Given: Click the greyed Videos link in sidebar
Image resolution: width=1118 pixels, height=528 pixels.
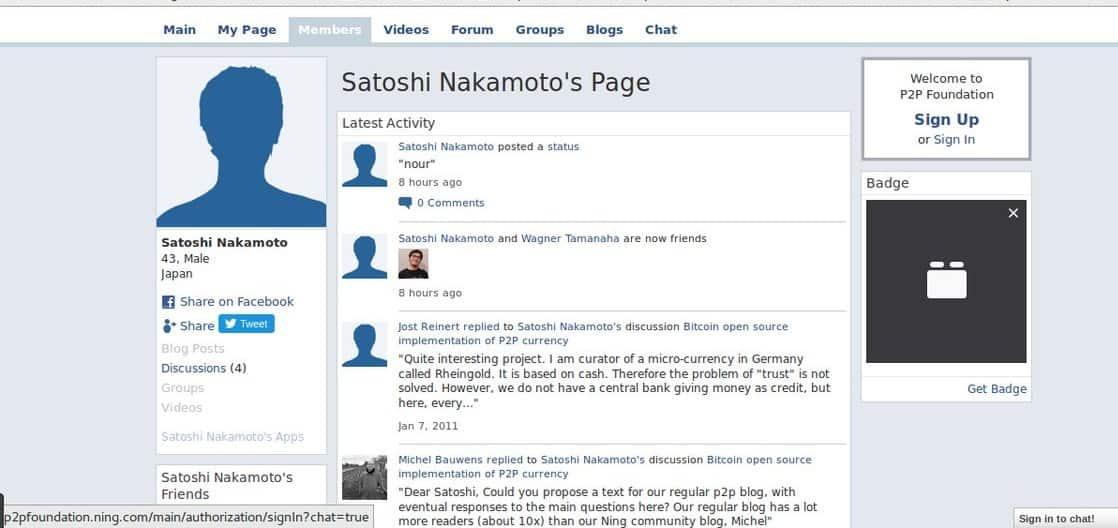Looking at the screenshot, I should [182, 408].
